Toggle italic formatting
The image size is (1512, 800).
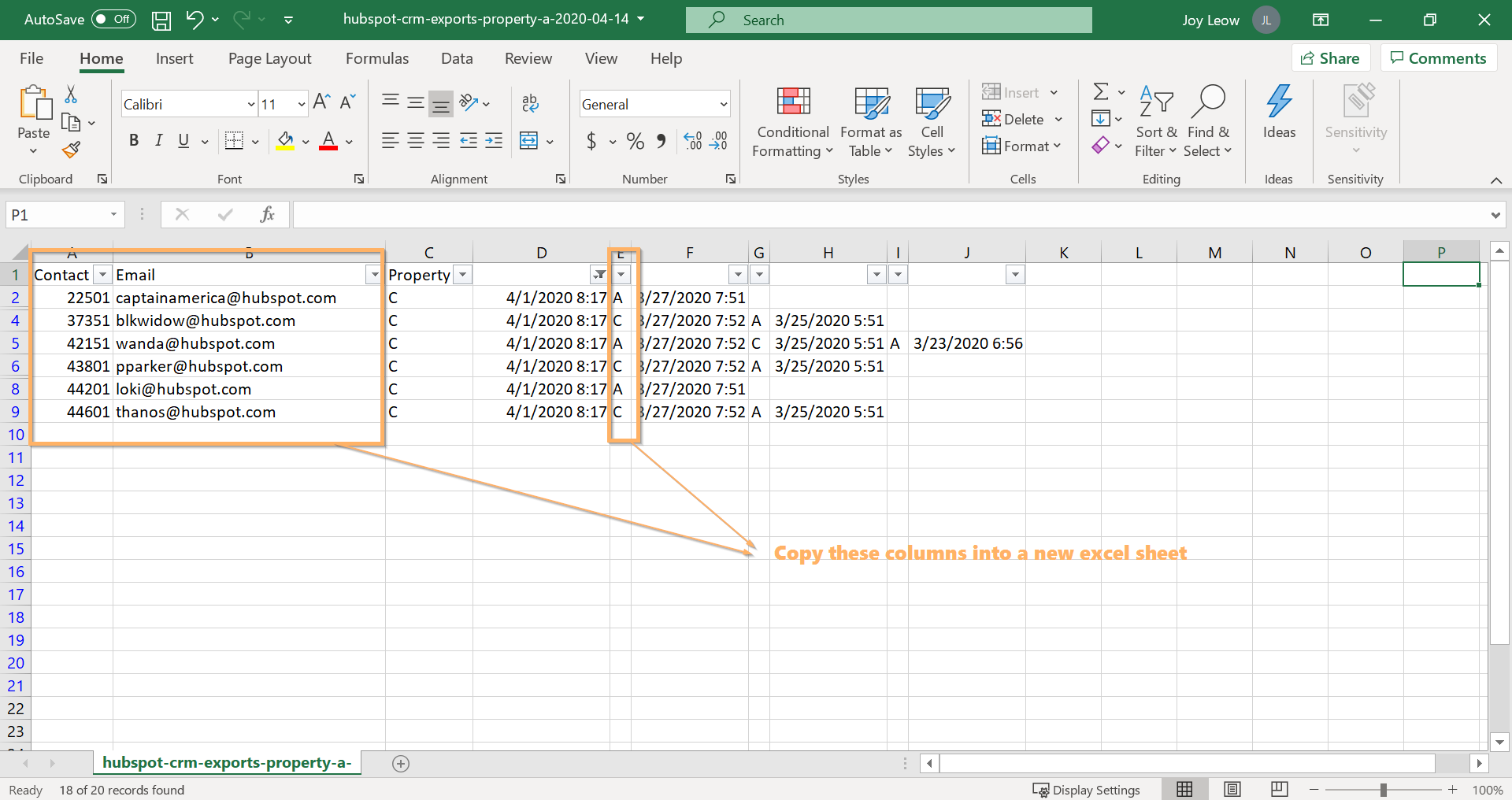157,140
